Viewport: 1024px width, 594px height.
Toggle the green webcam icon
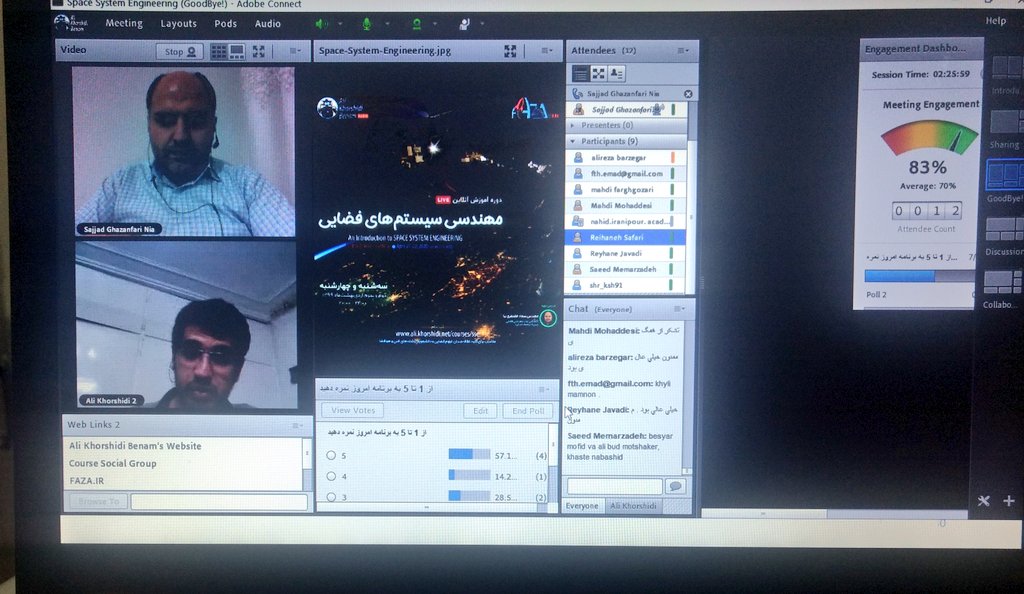pyautogui.click(x=416, y=24)
